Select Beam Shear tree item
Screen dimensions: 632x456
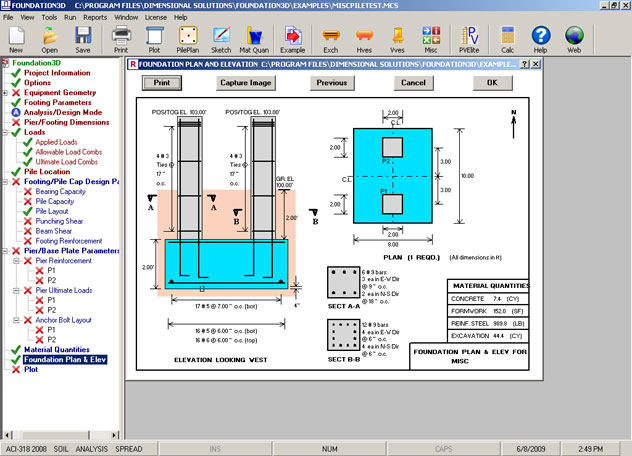coord(54,231)
